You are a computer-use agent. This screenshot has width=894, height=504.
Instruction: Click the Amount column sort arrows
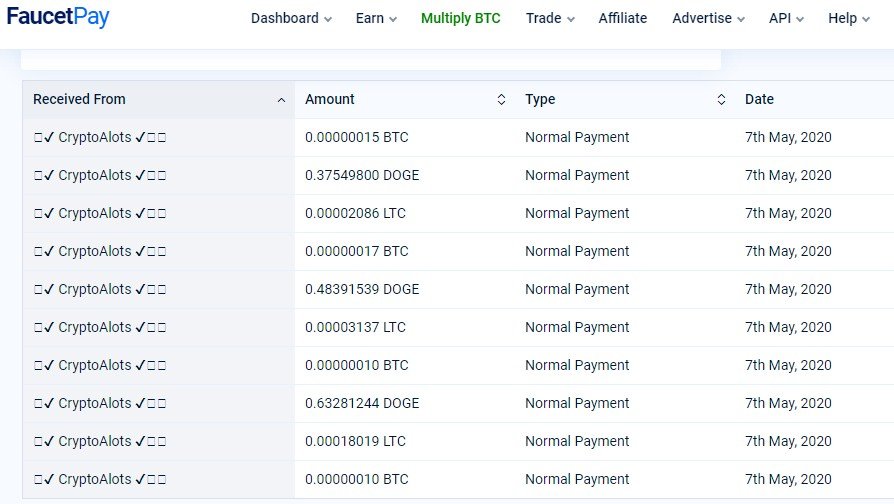pyautogui.click(x=501, y=99)
